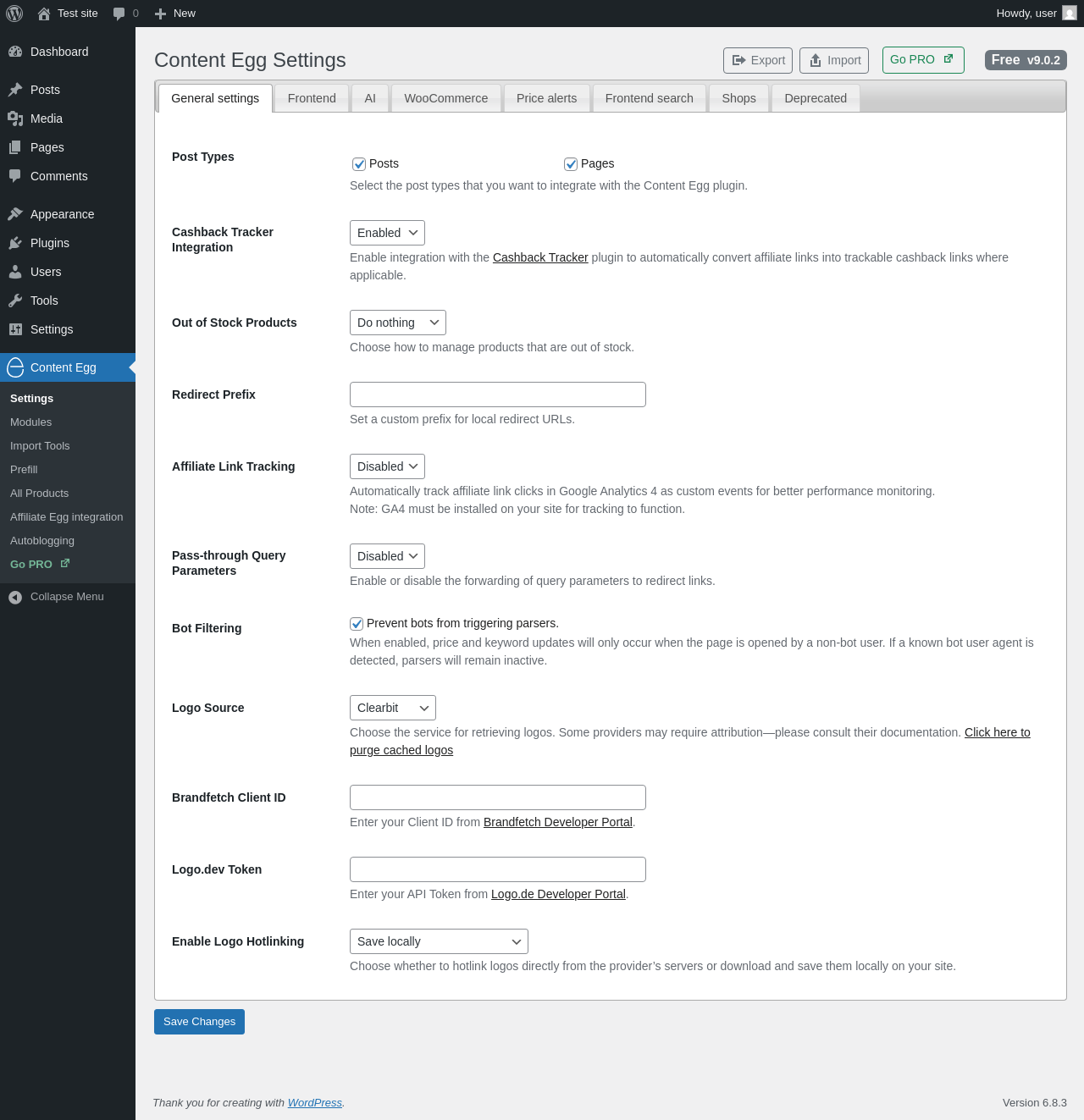
Task: Click the Import upload icon
Action: (x=816, y=60)
